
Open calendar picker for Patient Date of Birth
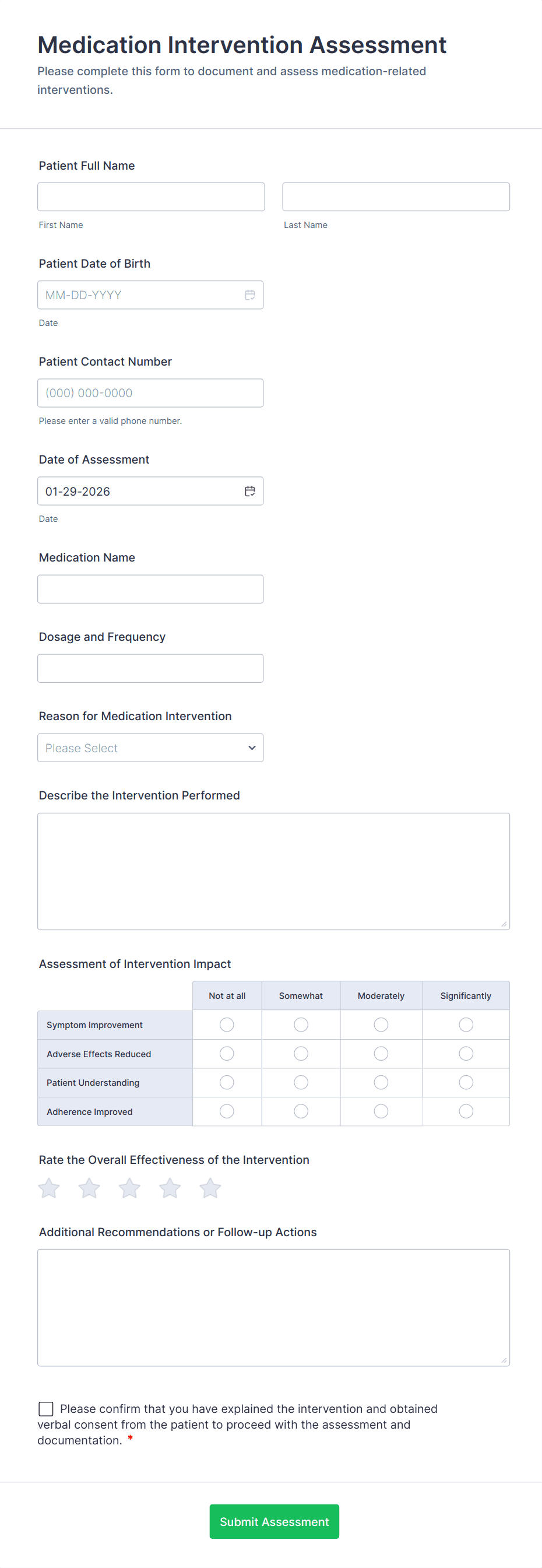(249, 295)
